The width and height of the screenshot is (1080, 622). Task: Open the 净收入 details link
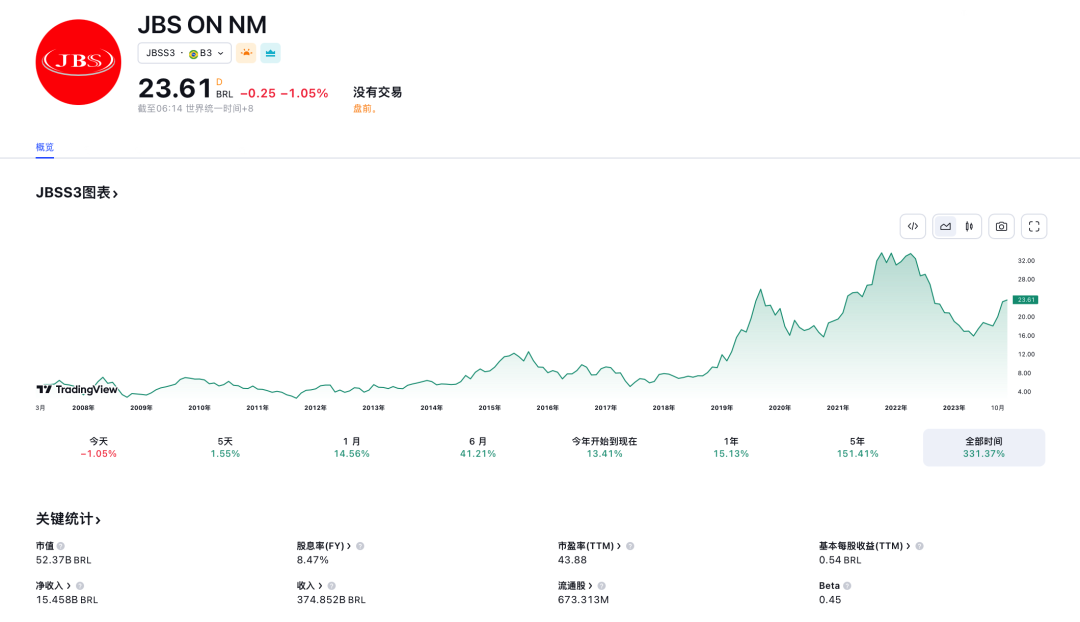tap(53, 586)
